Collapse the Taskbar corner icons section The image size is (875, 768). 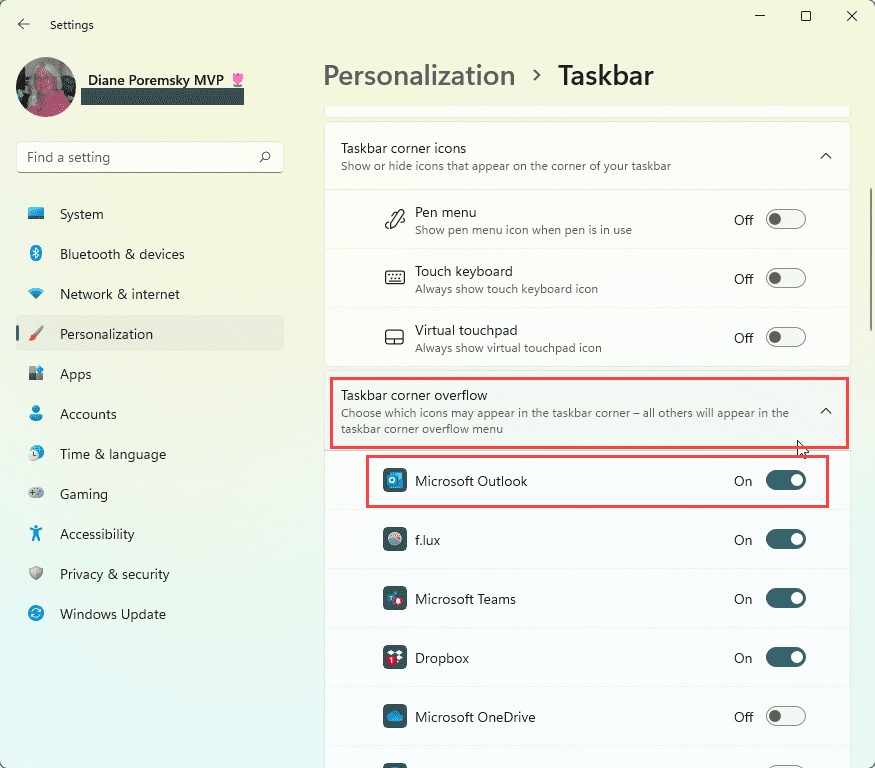[x=826, y=156]
